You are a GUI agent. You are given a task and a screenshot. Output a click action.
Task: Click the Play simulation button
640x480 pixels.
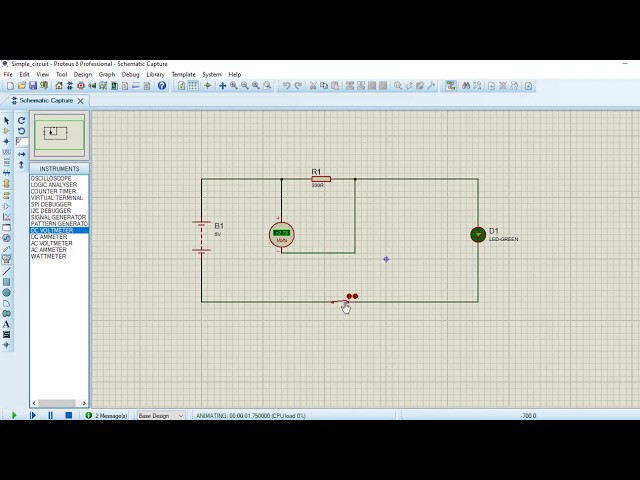click(x=14, y=416)
